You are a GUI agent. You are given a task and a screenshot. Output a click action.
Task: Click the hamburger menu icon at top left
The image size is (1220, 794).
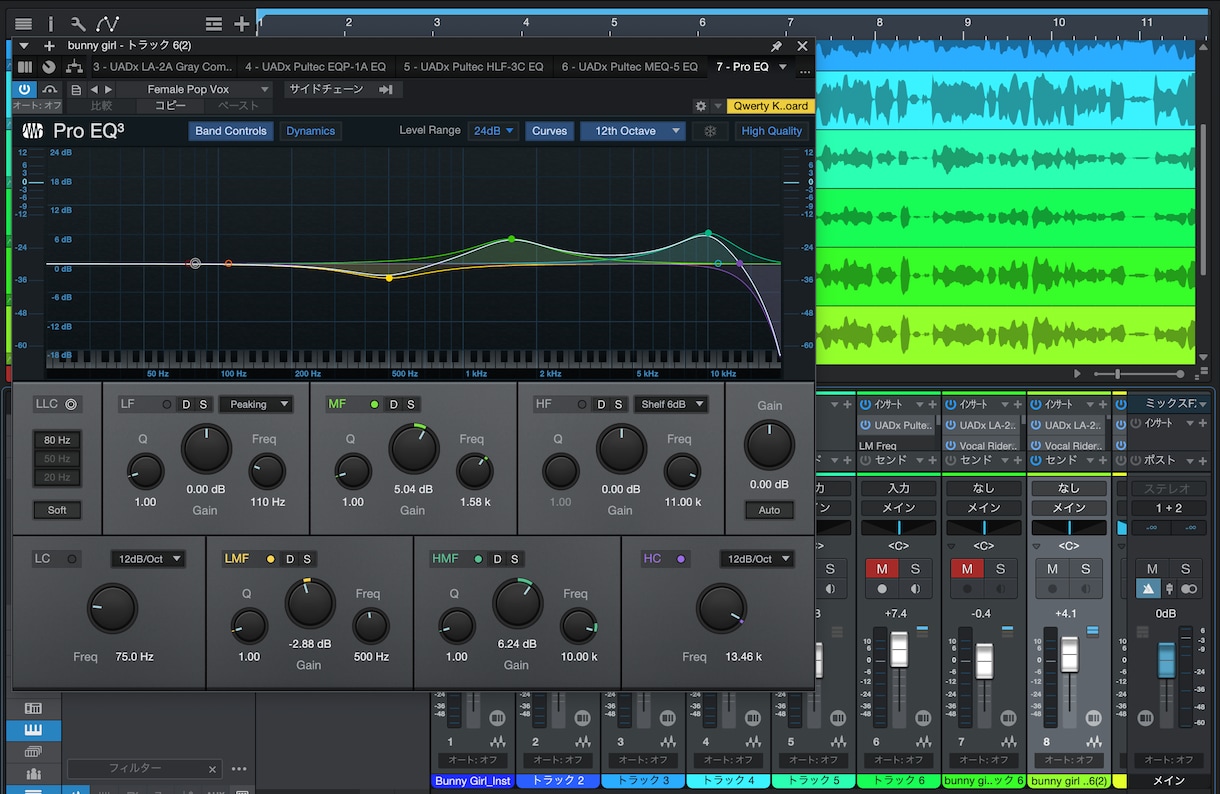23,23
